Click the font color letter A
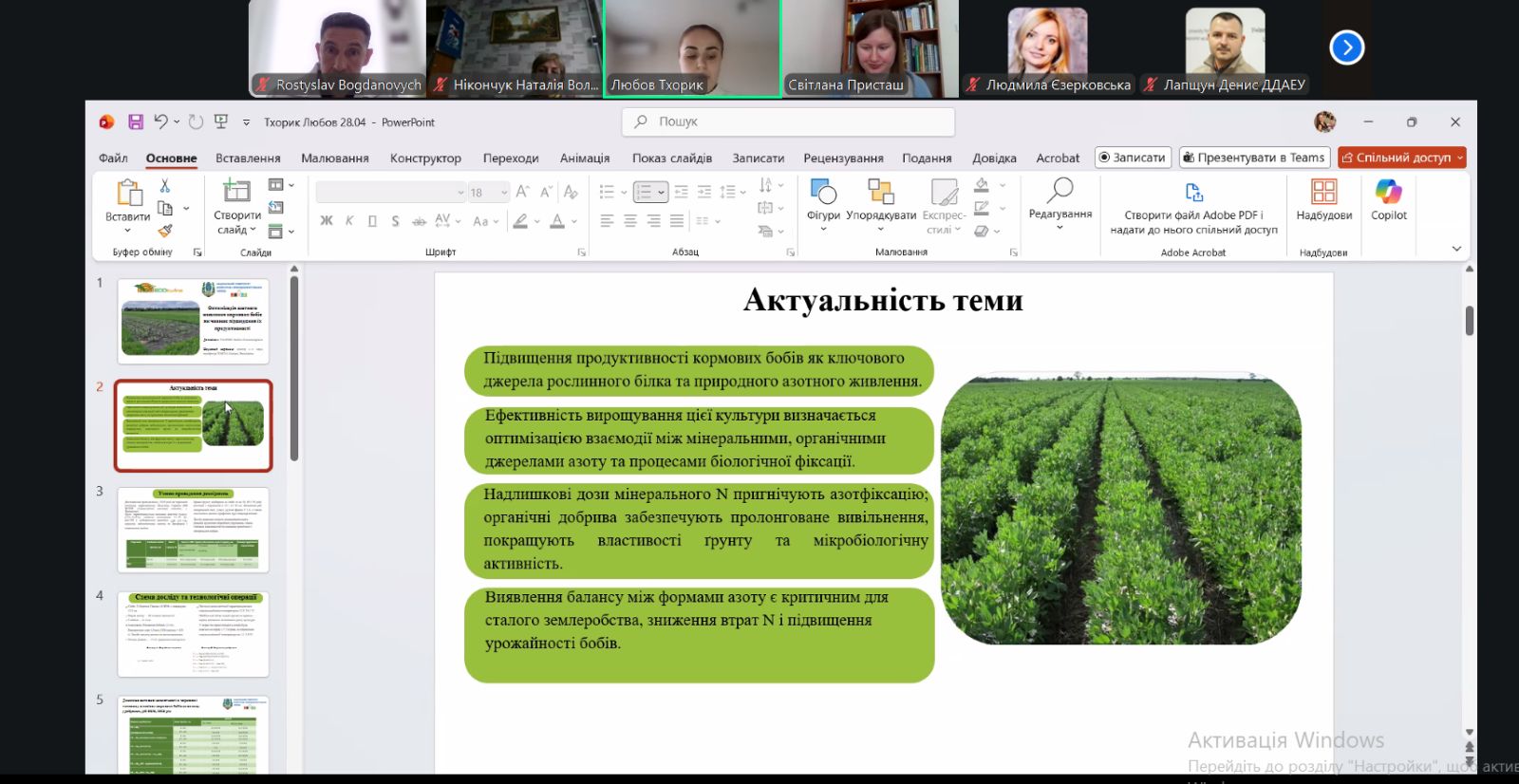1519x784 pixels. 557,220
